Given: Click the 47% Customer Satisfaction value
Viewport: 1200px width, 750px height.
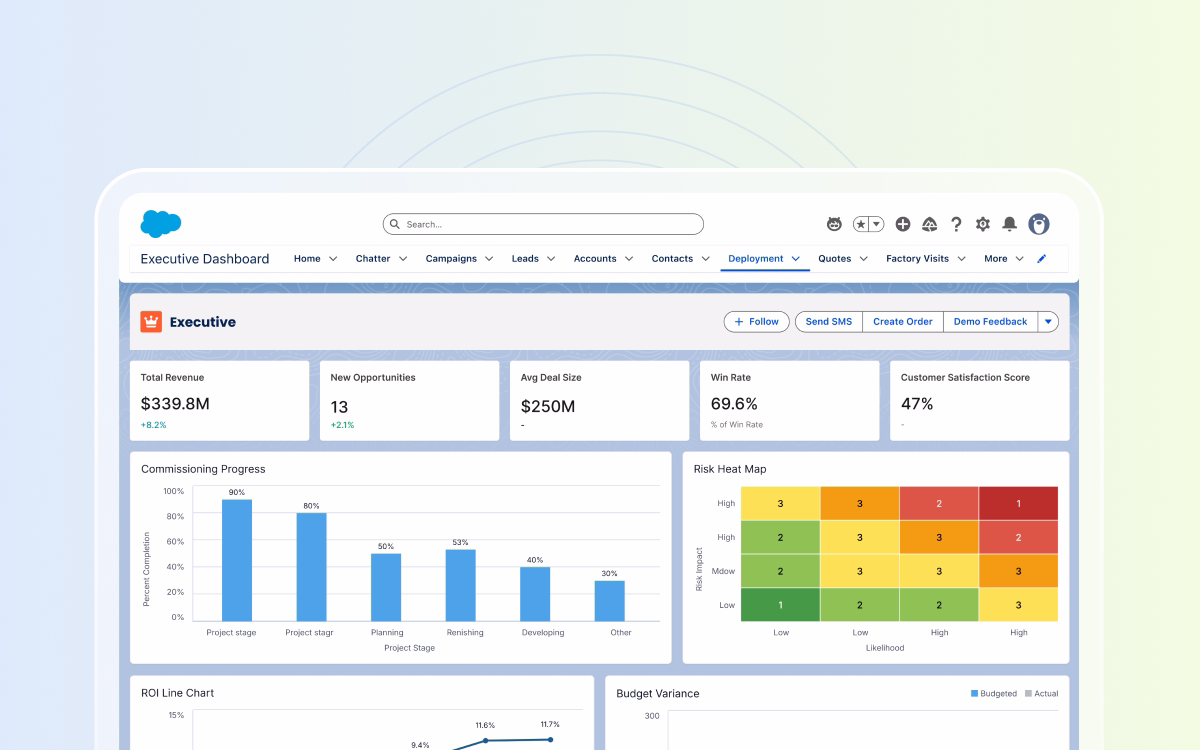Looking at the screenshot, I should coord(917,404).
